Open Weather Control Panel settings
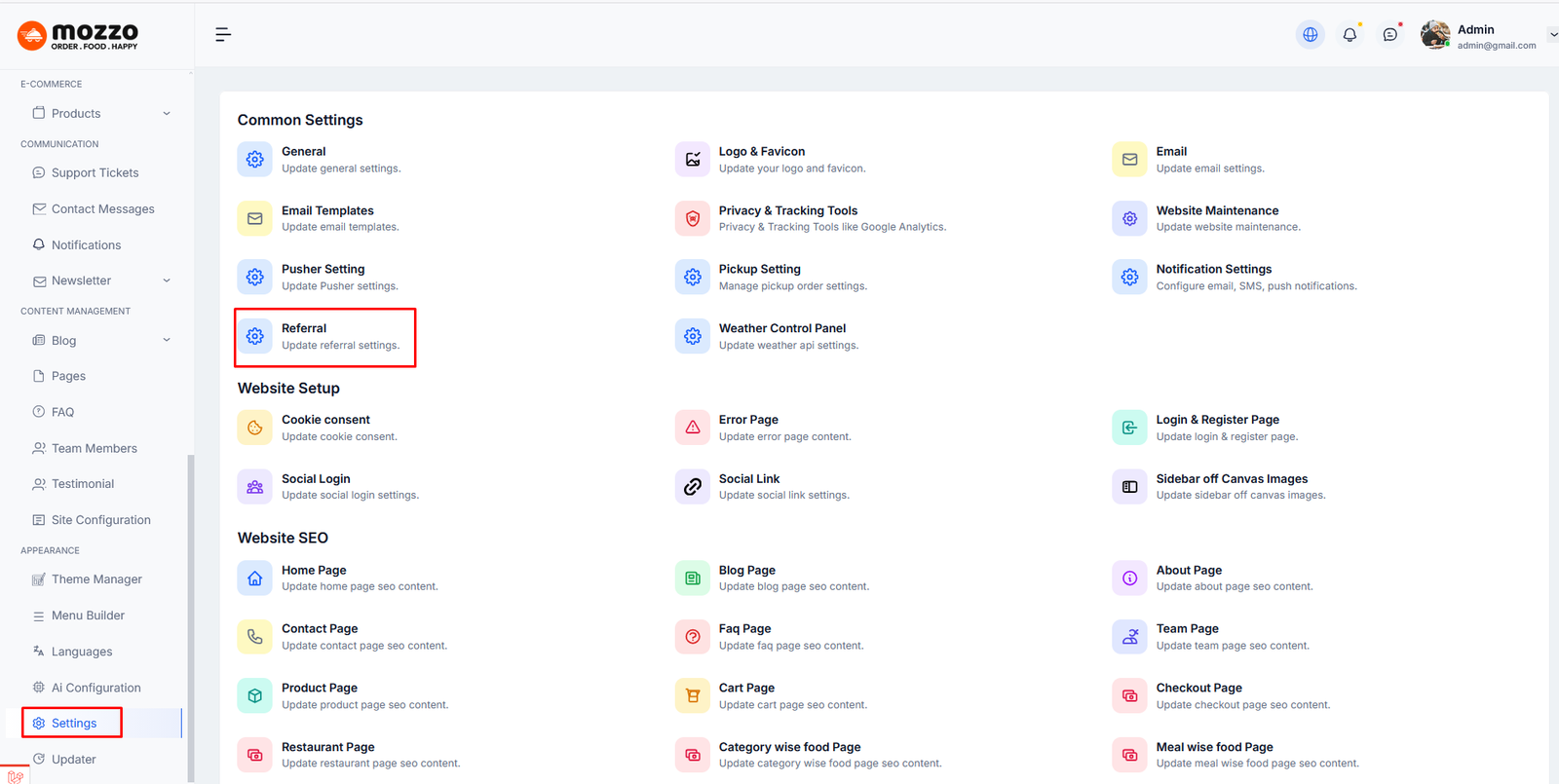Image resolution: width=1559 pixels, height=784 pixels. click(781, 329)
